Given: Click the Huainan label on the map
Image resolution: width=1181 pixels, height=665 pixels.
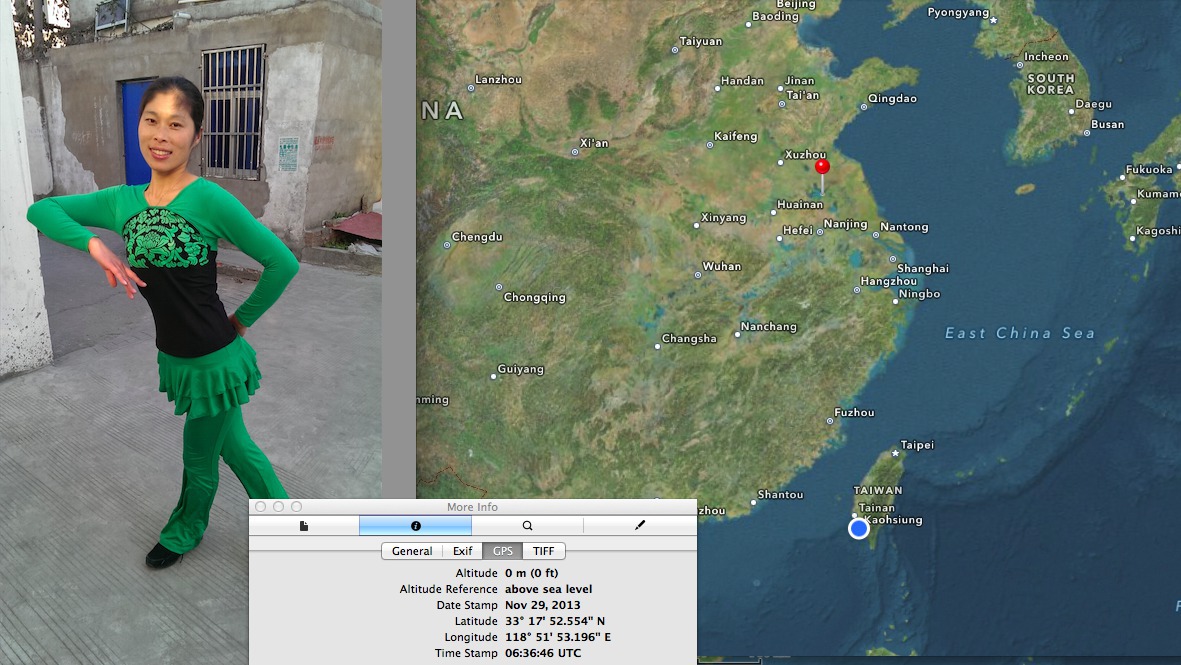Looking at the screenshot, I should click(800, 205).
